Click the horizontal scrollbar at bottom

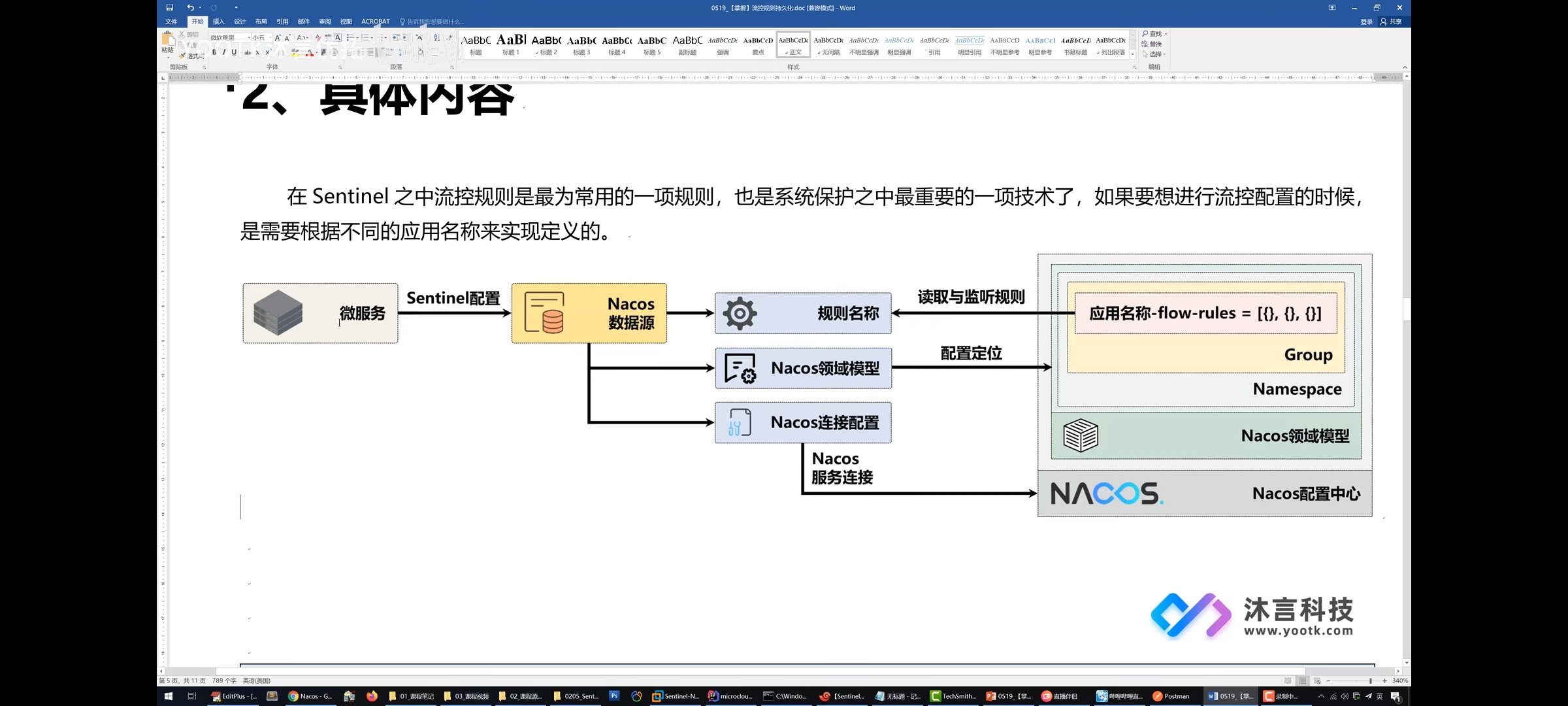tap(760, 671)
